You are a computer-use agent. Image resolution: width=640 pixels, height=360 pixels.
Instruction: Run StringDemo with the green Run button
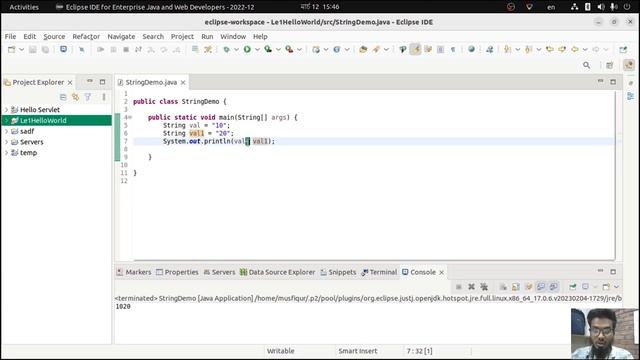pos(247,49)
